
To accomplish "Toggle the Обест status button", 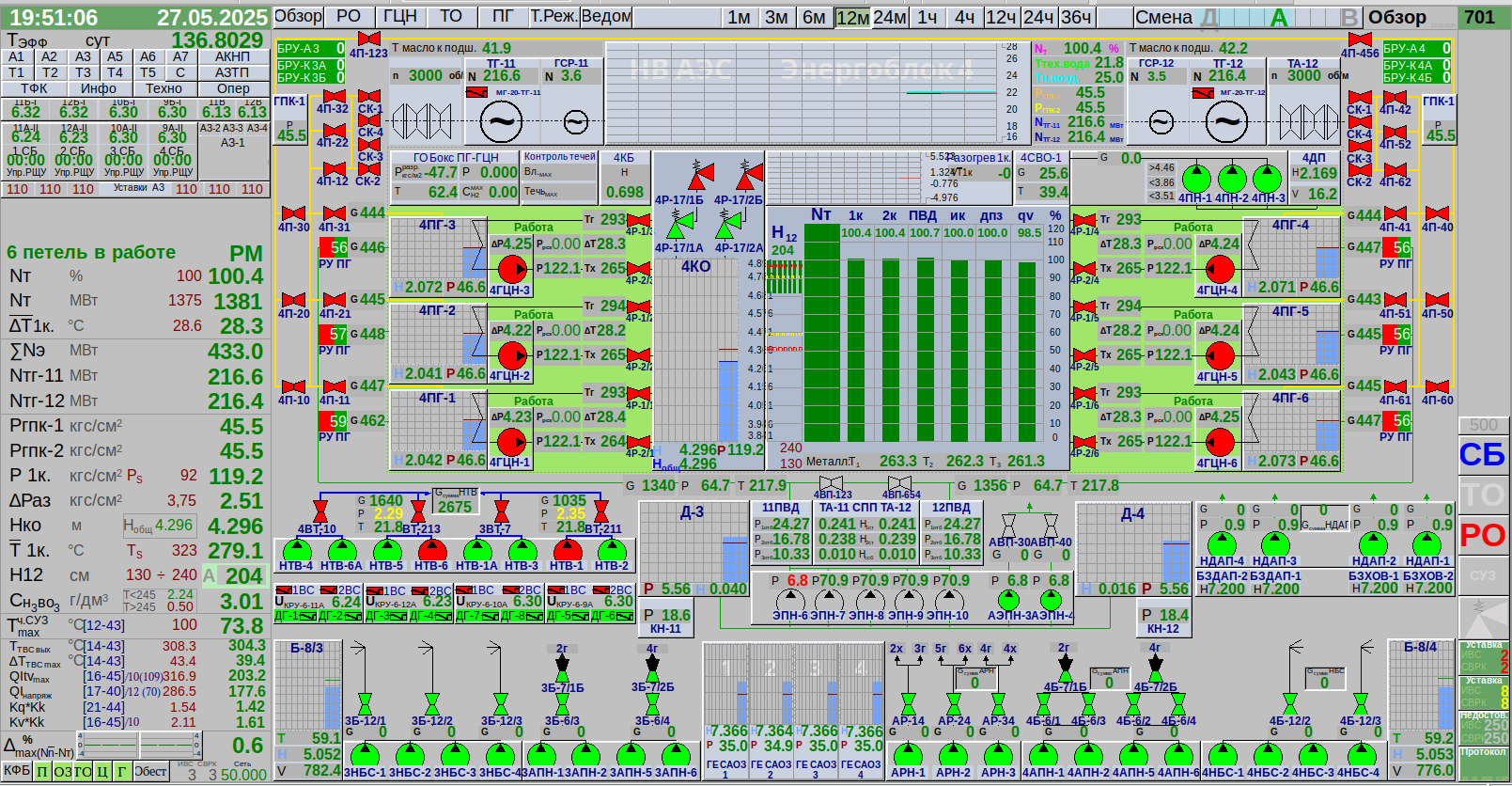I will click(150, 771).
